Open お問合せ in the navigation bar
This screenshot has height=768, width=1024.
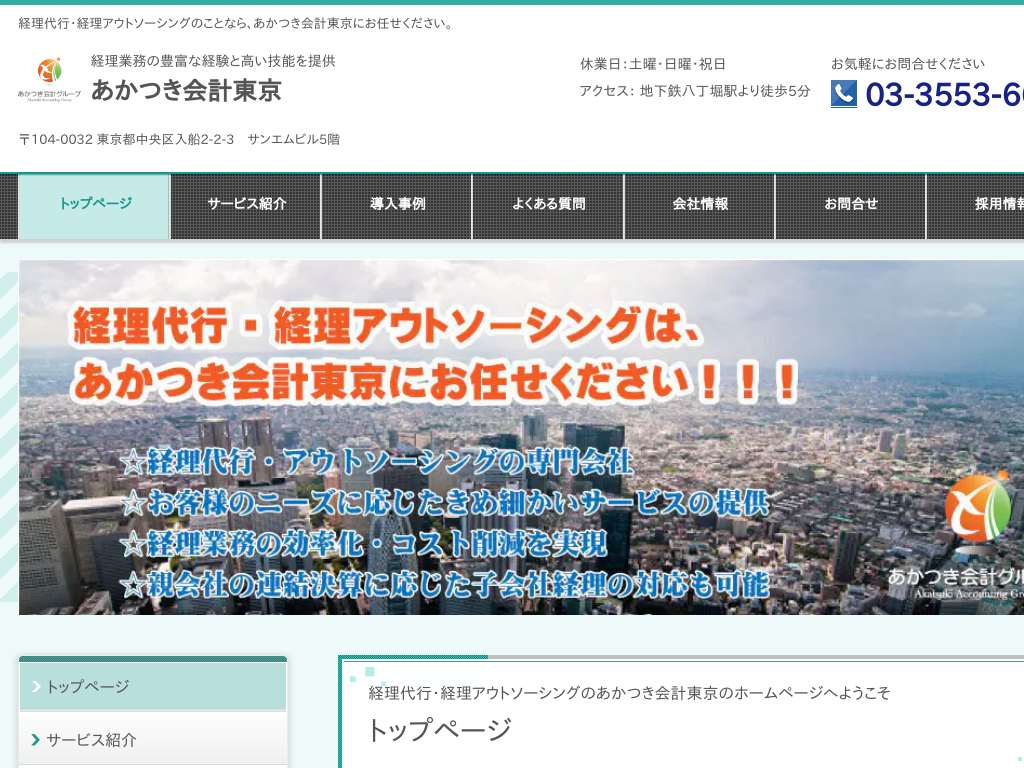click(x=850, y=206)
